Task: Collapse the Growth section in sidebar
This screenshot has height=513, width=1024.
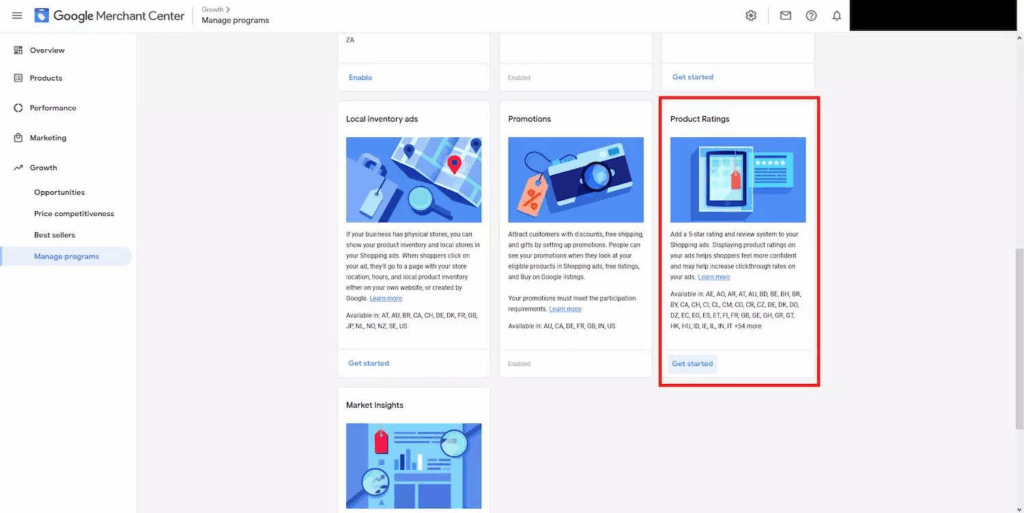Action: 43,168
